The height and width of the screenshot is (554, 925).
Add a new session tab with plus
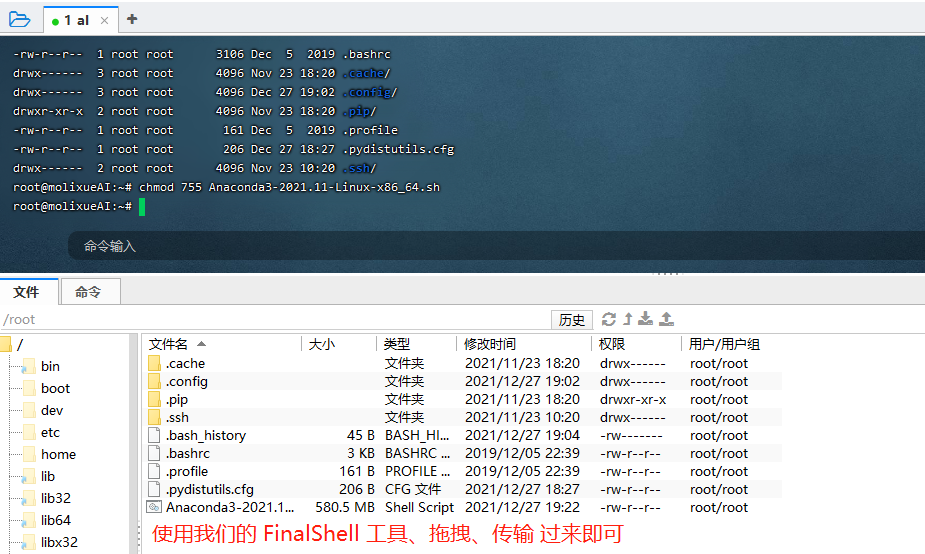tap(132, 19)
